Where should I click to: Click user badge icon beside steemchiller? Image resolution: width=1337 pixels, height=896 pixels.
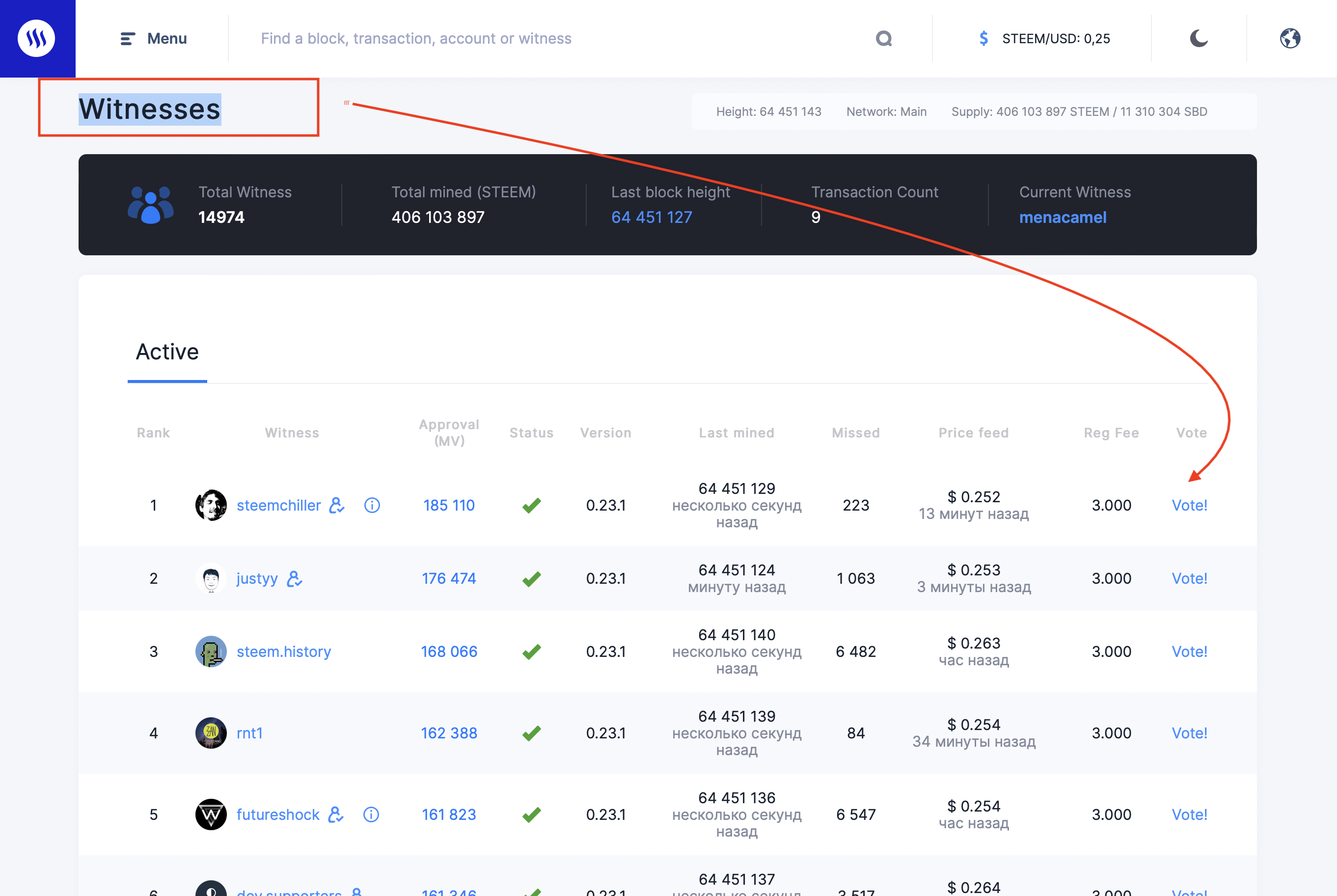(x=337, y=505)
